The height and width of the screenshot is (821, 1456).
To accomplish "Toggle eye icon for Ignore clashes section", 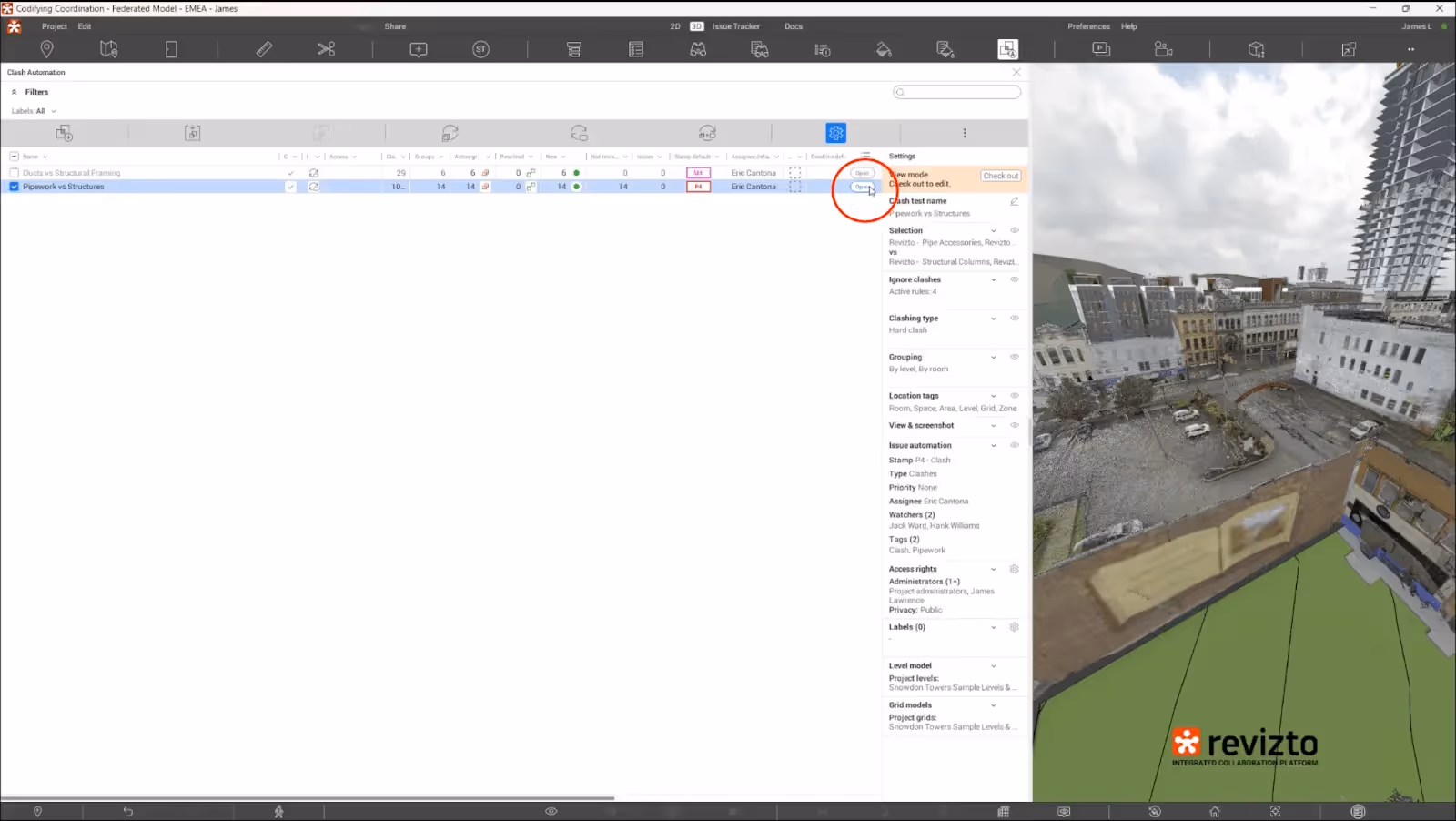I will 1014,279.
